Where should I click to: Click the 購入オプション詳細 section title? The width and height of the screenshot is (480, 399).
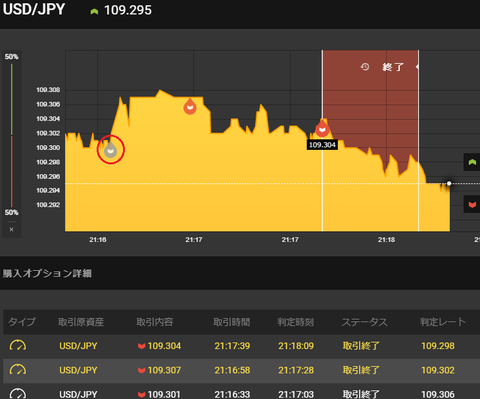(x=47, y=273)
